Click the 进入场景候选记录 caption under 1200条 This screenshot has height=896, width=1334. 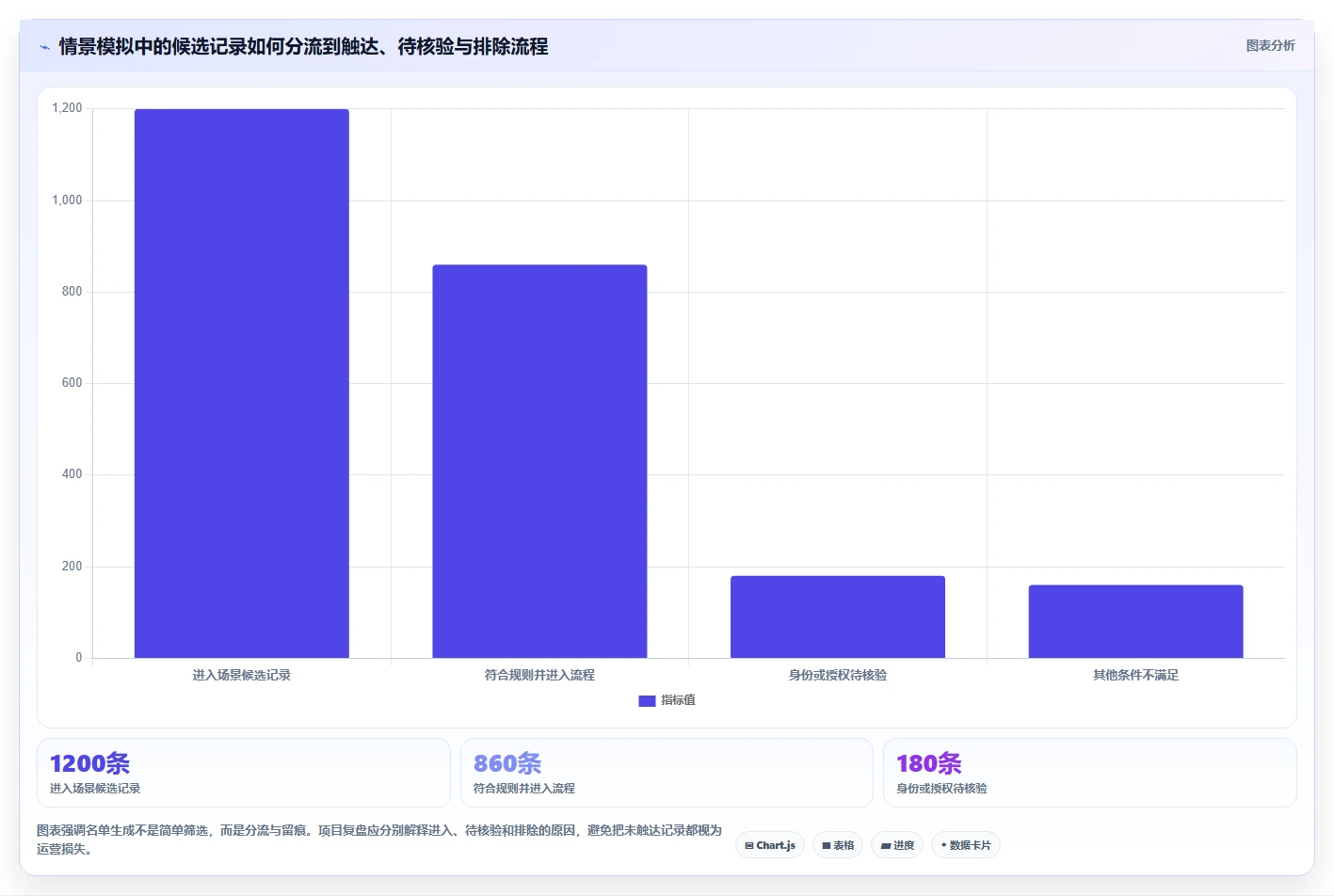coord(95,789)
